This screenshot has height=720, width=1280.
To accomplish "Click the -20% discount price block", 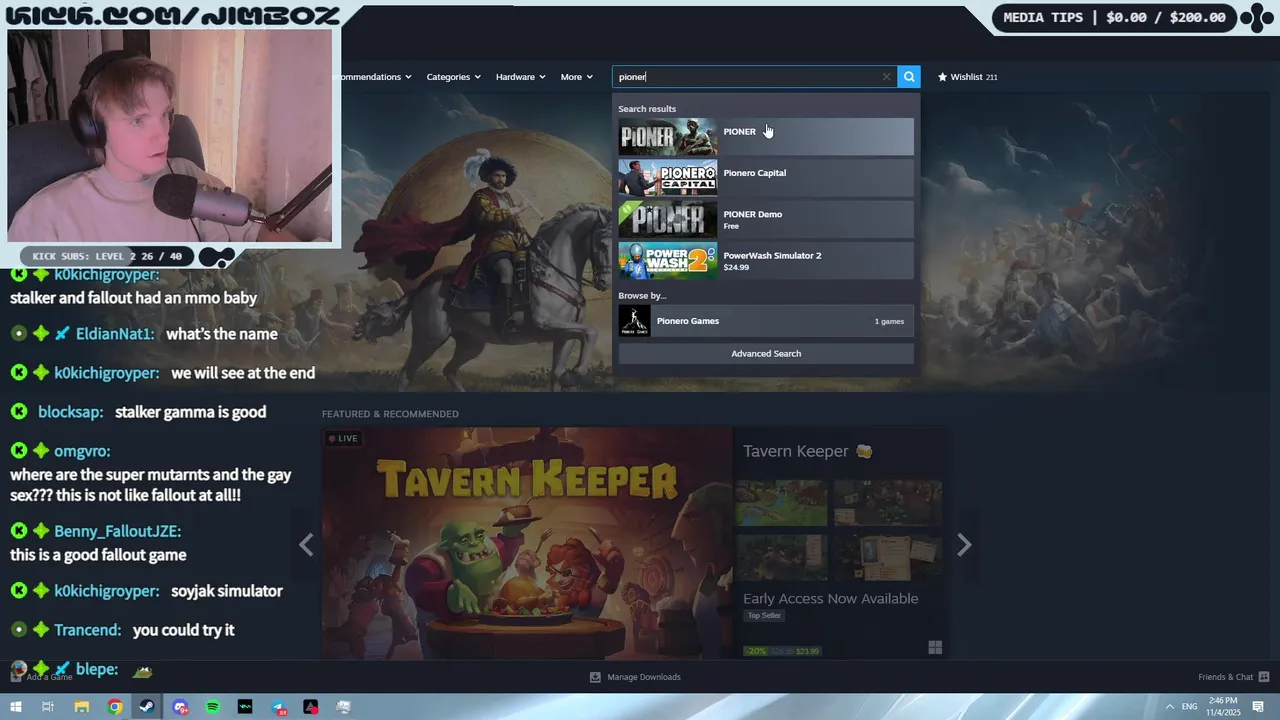I will point(782,651).
